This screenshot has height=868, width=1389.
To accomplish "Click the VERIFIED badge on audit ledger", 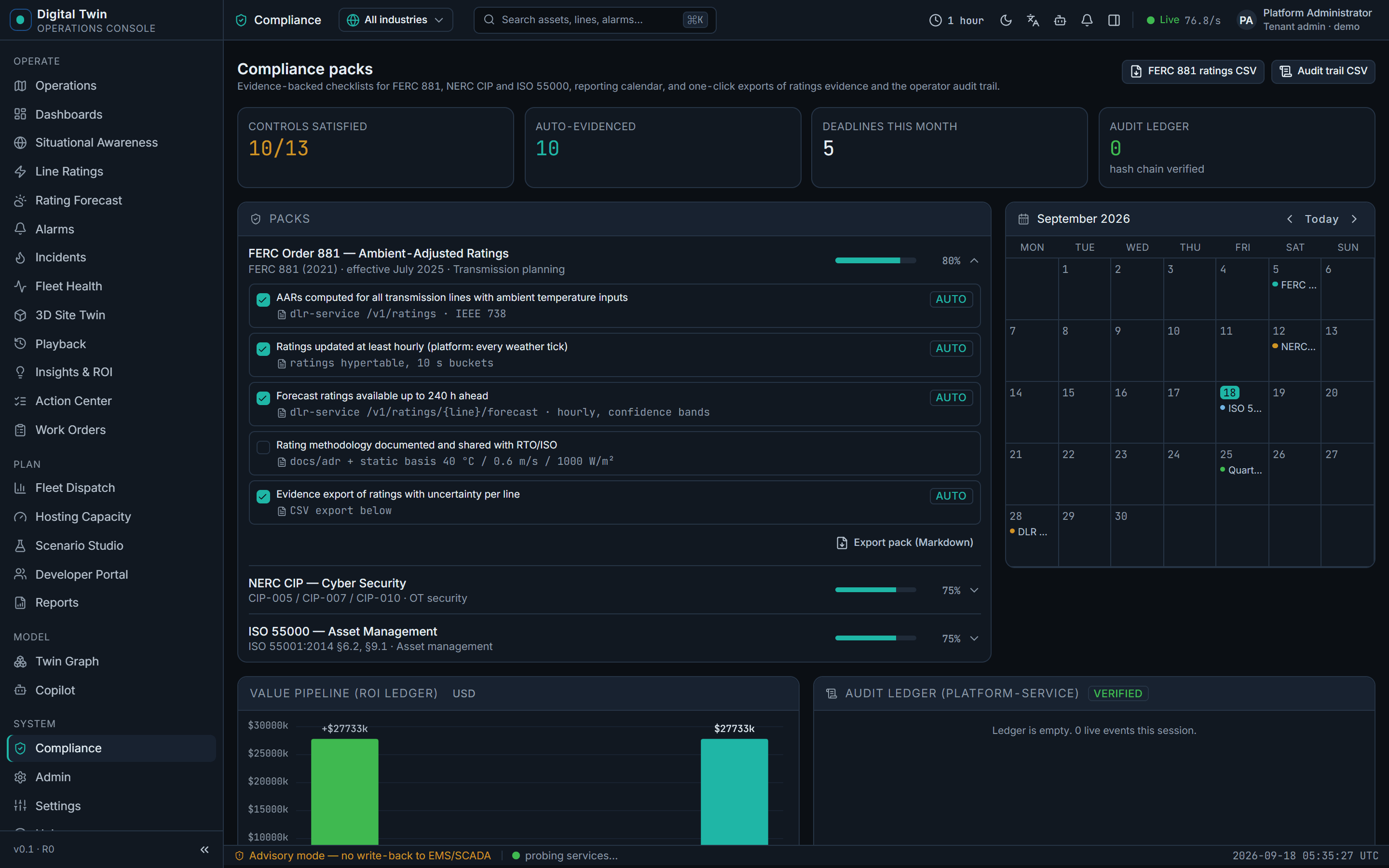I will click(x=1117, y=693).
